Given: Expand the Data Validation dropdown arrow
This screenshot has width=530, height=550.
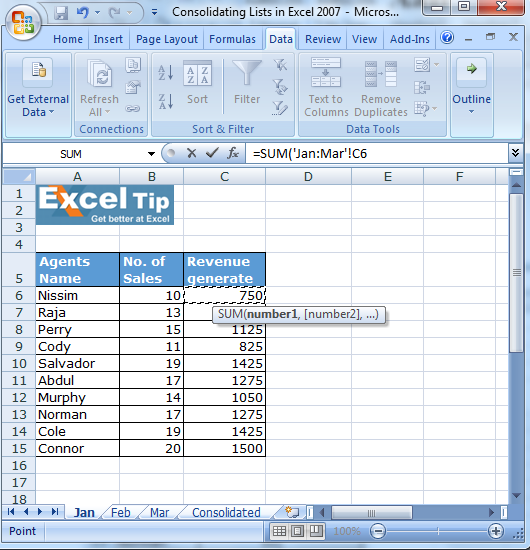Looking at the screenshot, I should tap(437, 65).
